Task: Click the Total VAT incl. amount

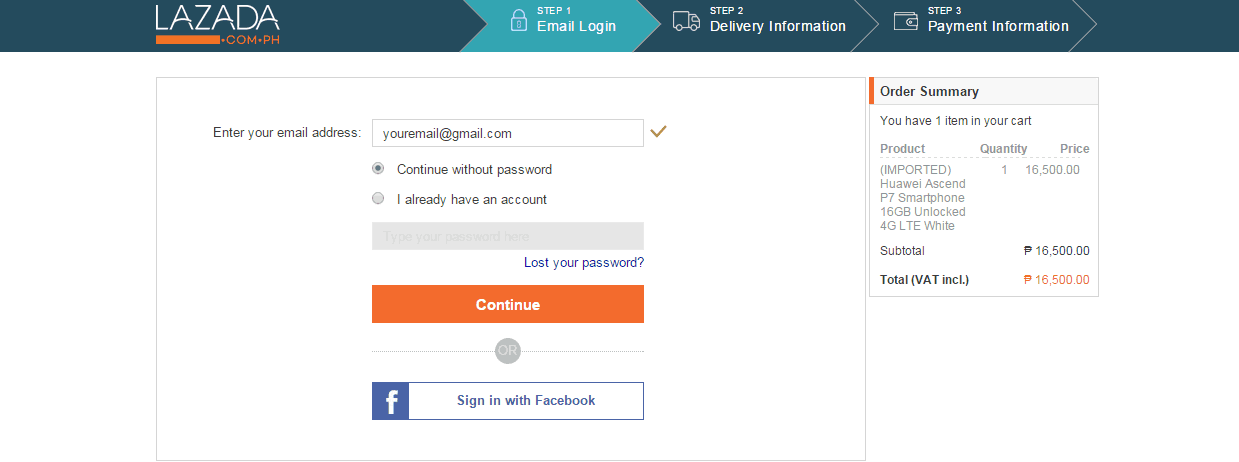Action: 1057,280
